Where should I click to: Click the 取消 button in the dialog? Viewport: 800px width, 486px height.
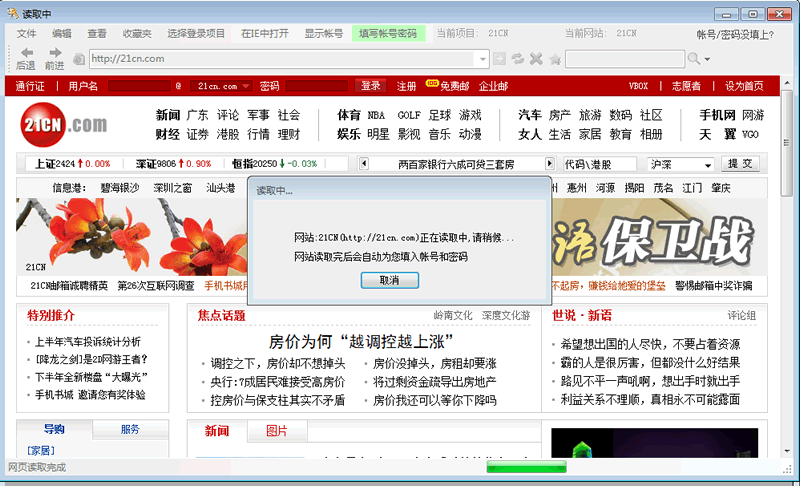point(390,280)
